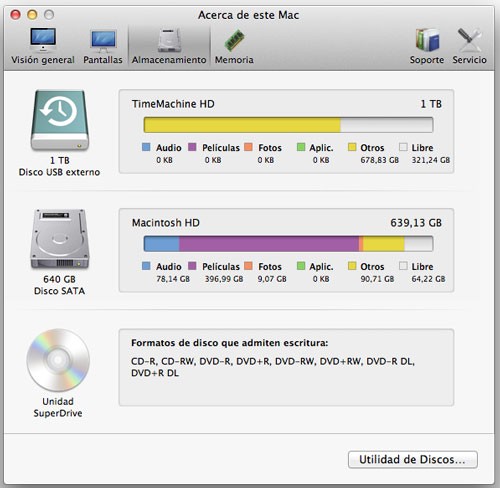Click the 9,07 GB Fotos value
The width and height of the screenshot is (500, 488).
click(x=272, y=279)
